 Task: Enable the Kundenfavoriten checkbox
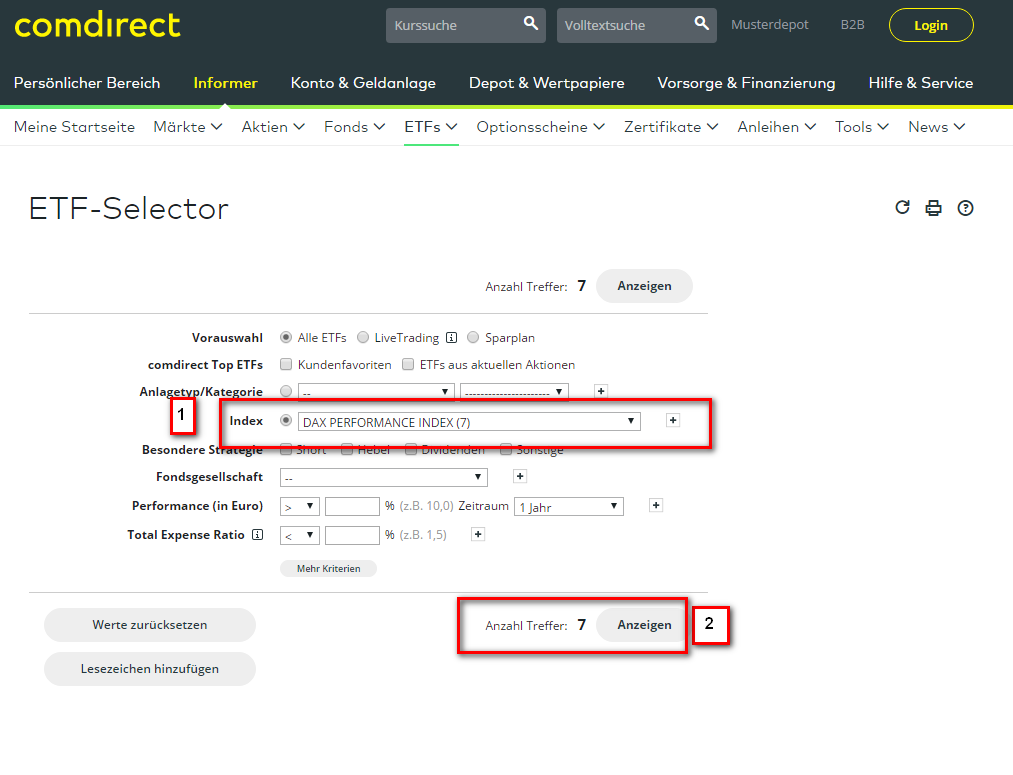(x=287, y=365)
